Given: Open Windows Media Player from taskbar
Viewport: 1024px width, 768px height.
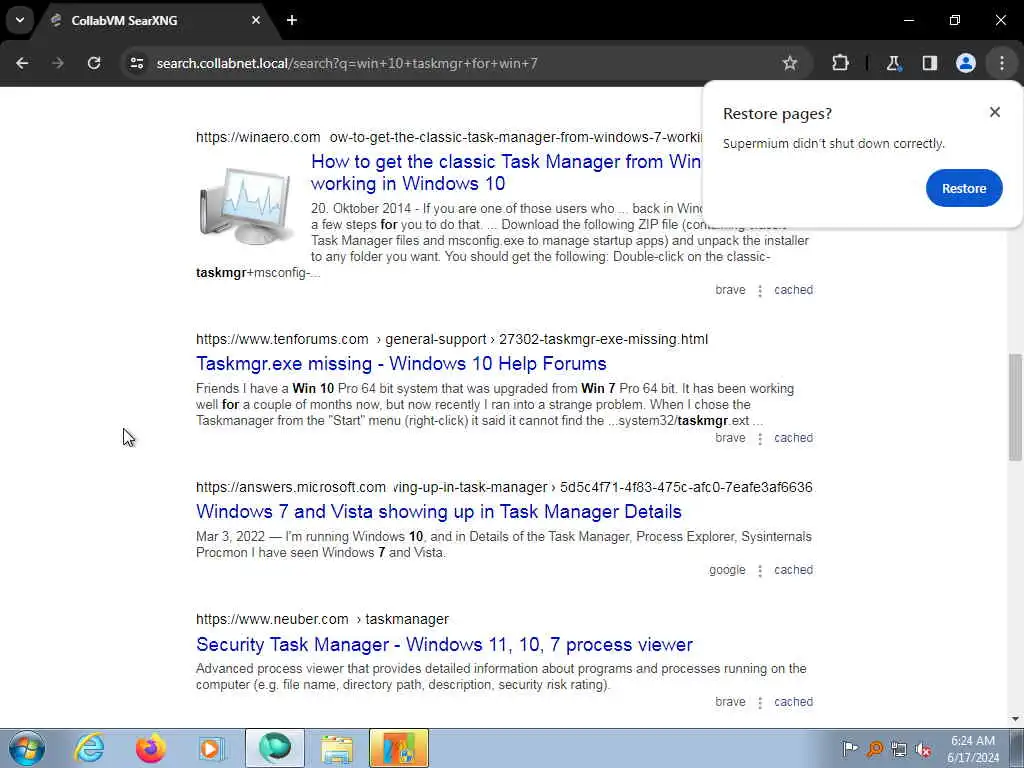Looking at the screenshot, I should (x=212, y=748).
